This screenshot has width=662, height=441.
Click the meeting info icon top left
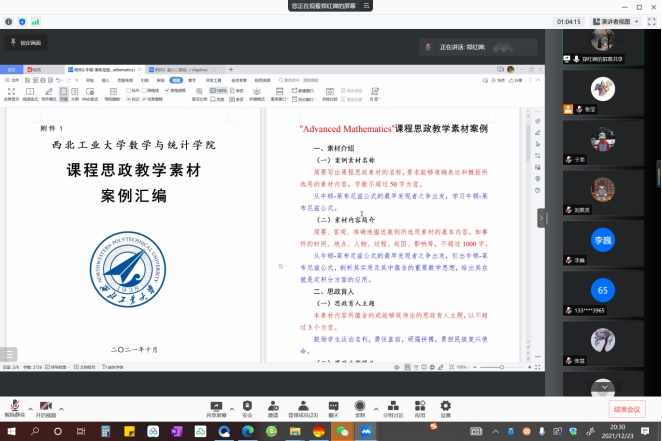point(9,20)
